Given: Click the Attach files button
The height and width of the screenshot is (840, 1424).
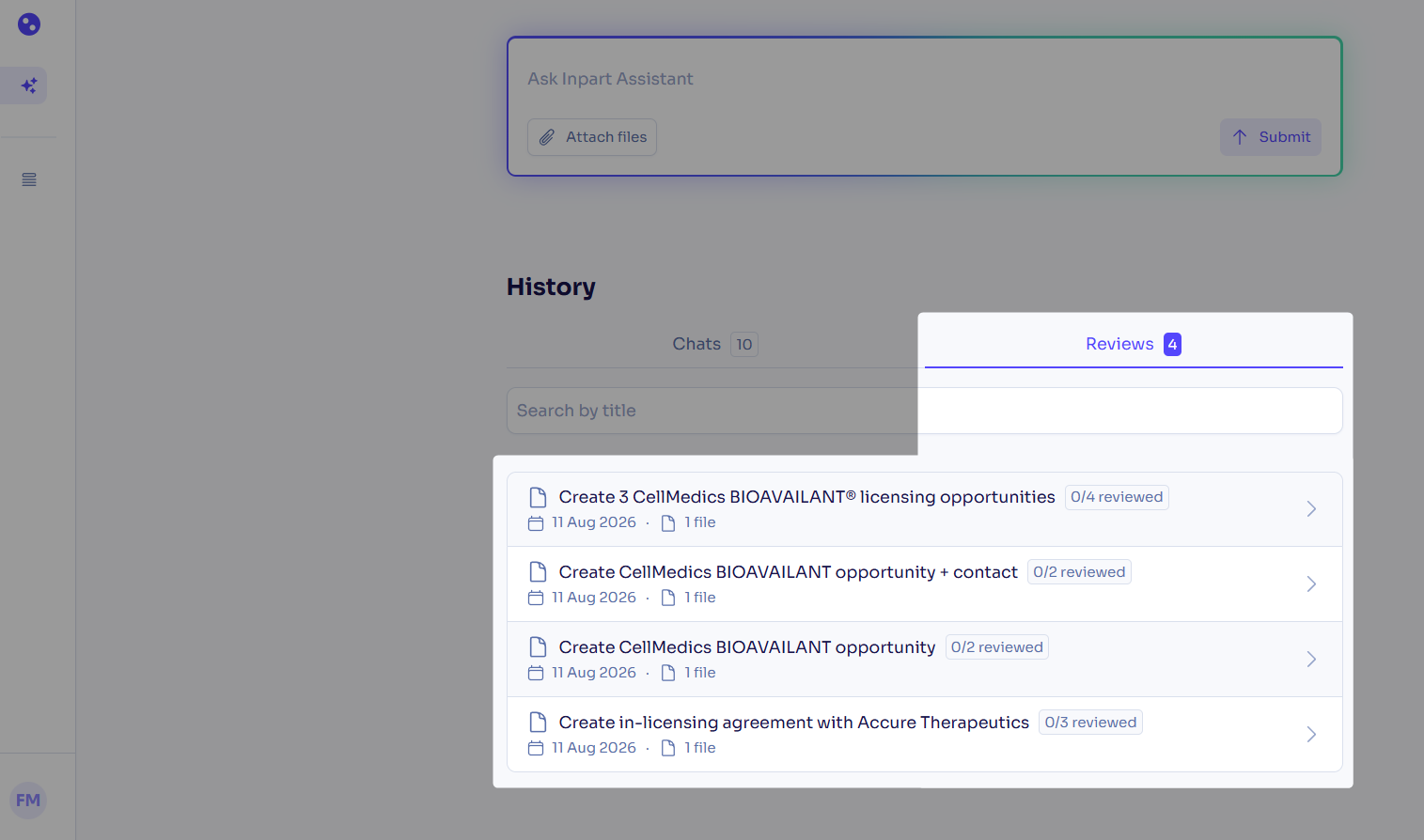Looking at the screenshot, I should [592, 137].
